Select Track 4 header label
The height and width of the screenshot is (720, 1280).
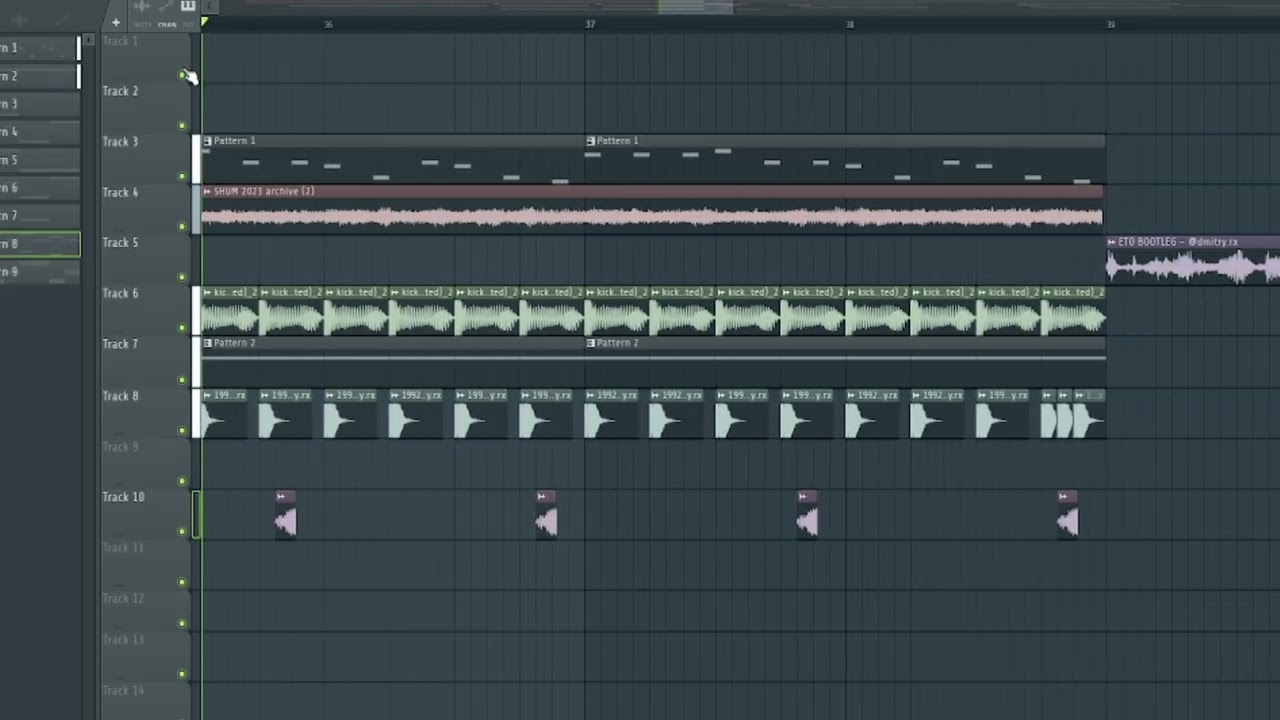[120, 192]
